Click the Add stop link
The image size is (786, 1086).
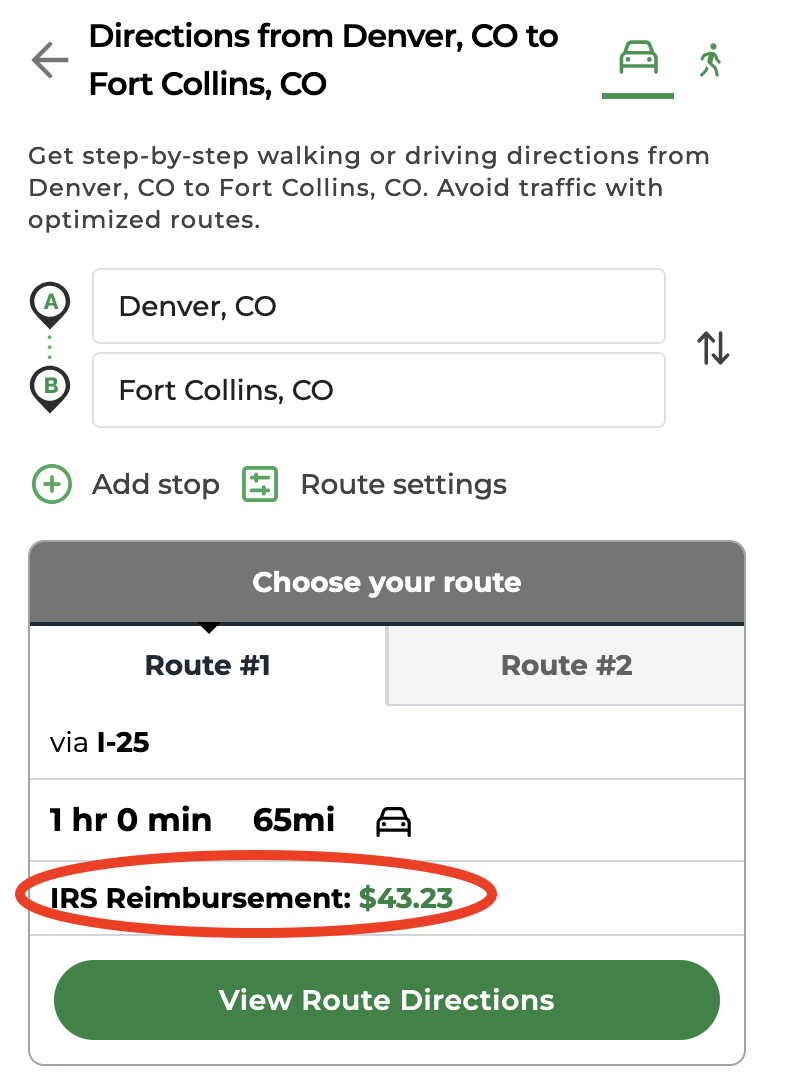155,485
